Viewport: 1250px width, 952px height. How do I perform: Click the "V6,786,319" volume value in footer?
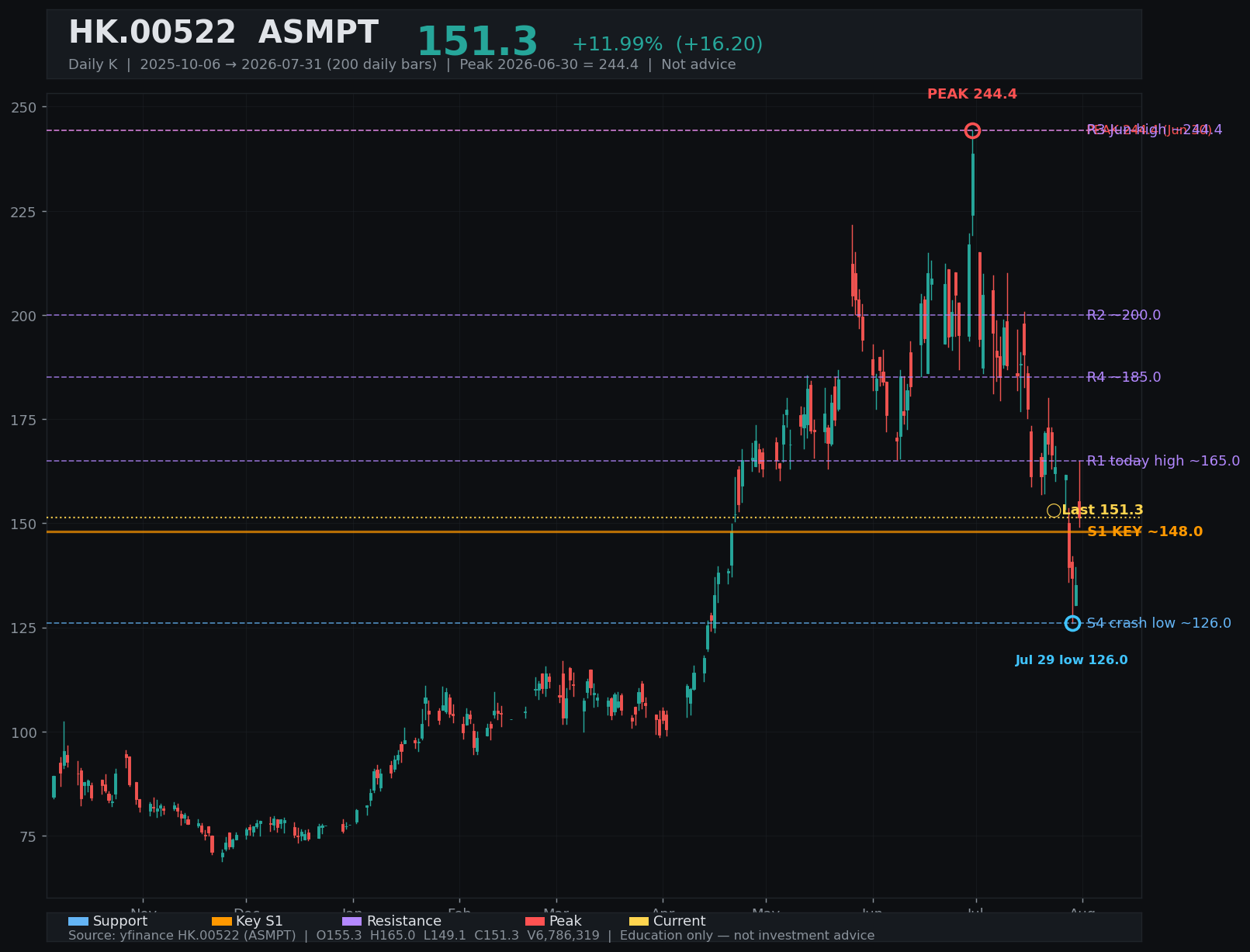pos(563,936)
